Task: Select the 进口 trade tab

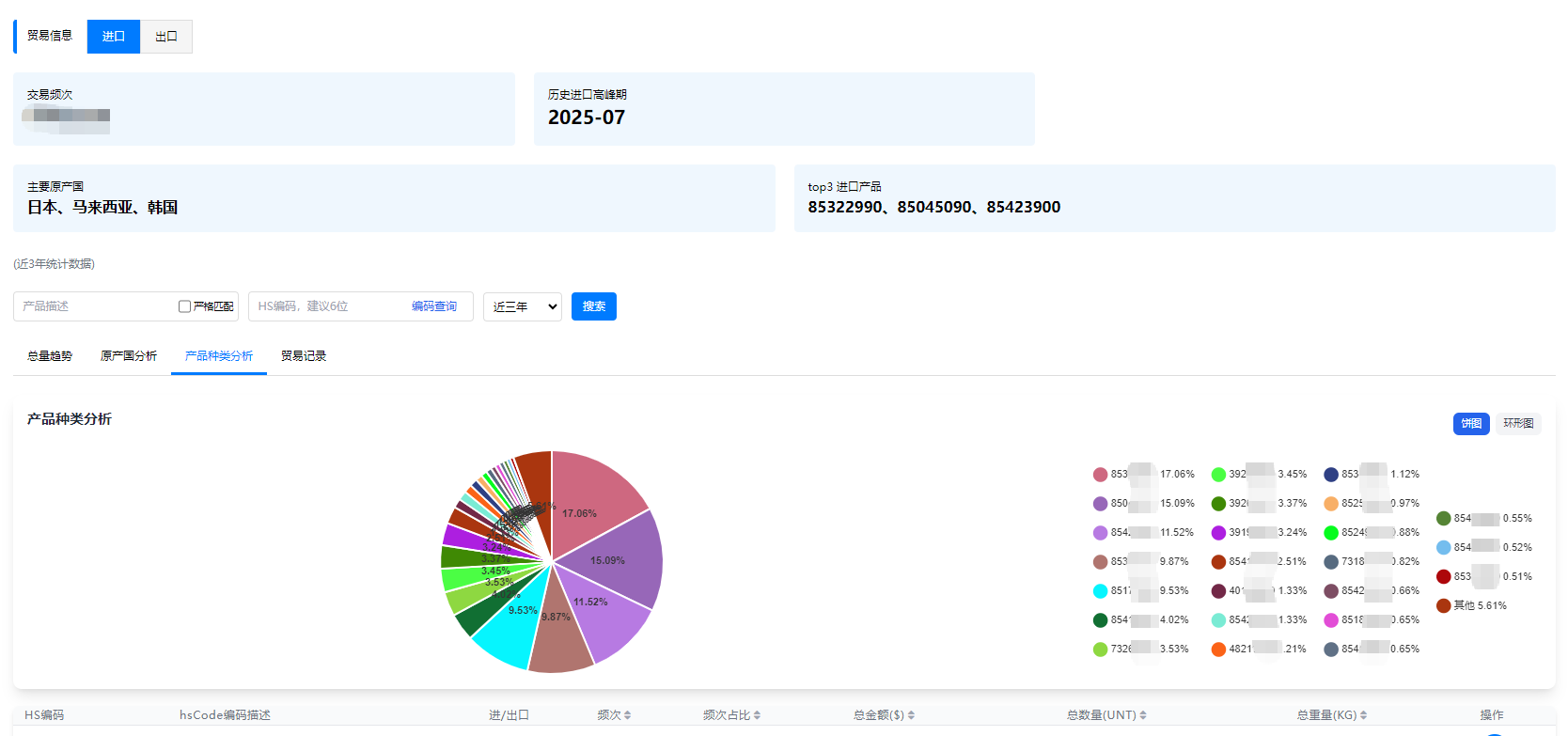Action: coord(114,37)
